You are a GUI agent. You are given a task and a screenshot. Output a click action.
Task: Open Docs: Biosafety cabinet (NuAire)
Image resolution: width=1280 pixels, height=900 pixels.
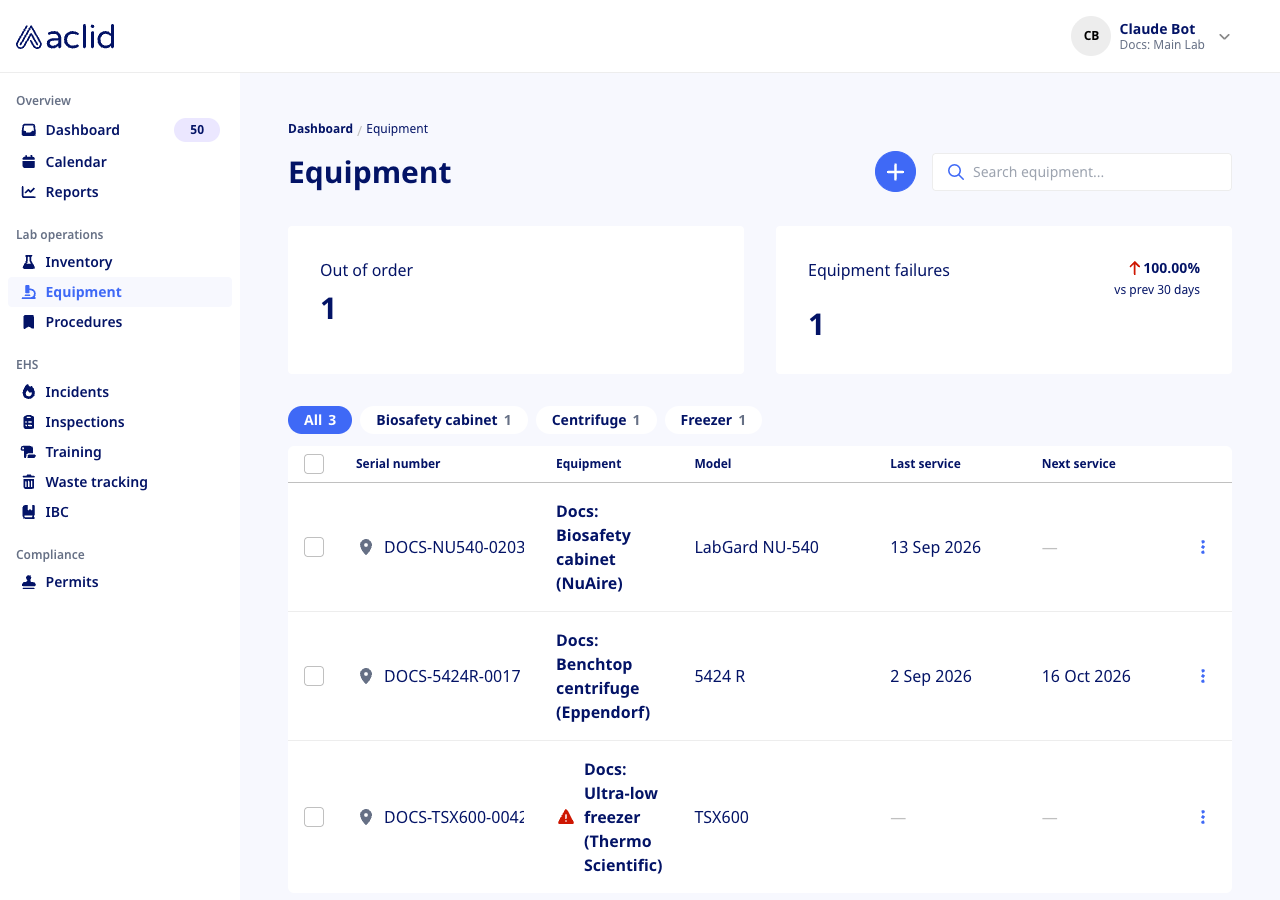593,547
